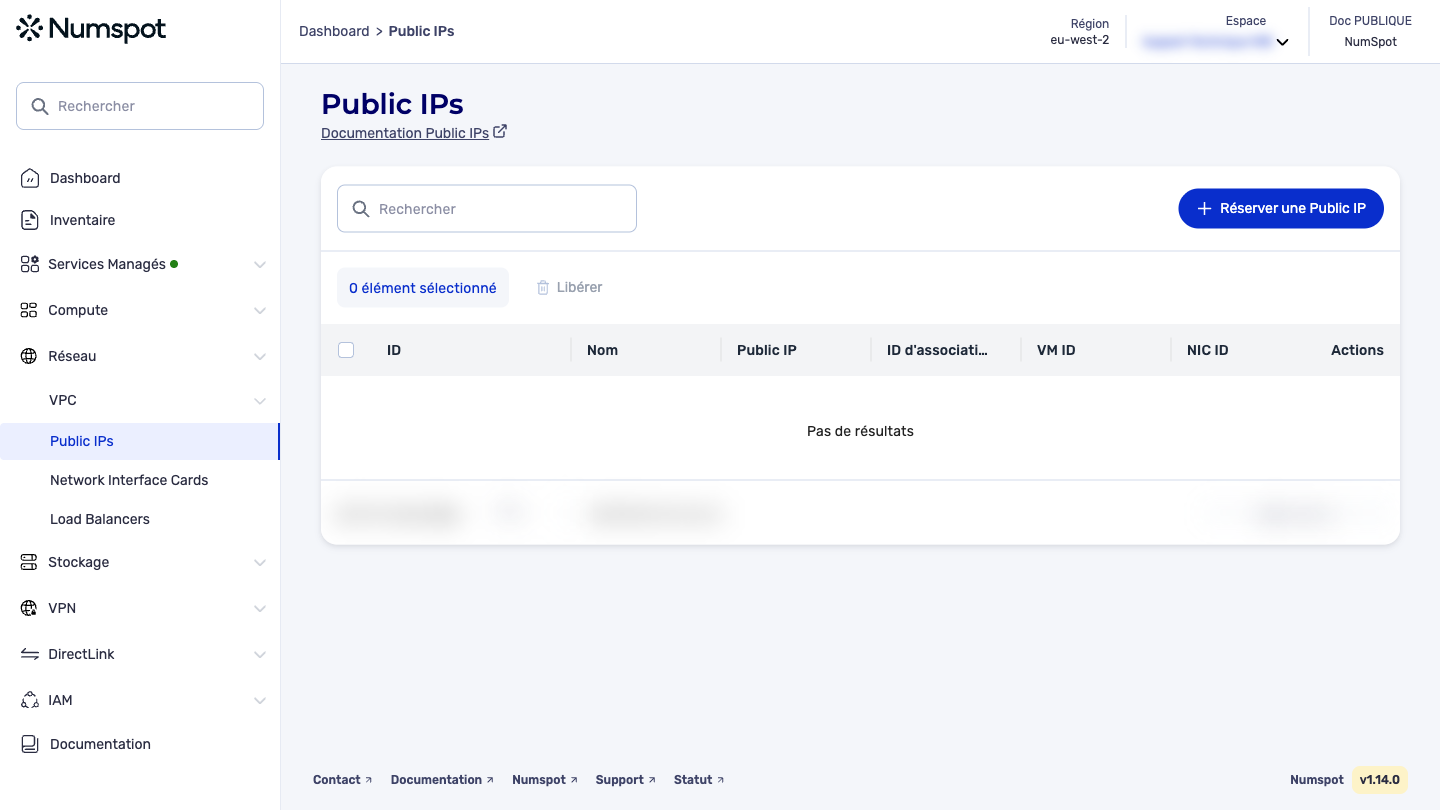Image resolution: width=1440 pixels, height=810 pixels.
Task: Click the Services Managés grid icon
Action: (x=30, y=264)
